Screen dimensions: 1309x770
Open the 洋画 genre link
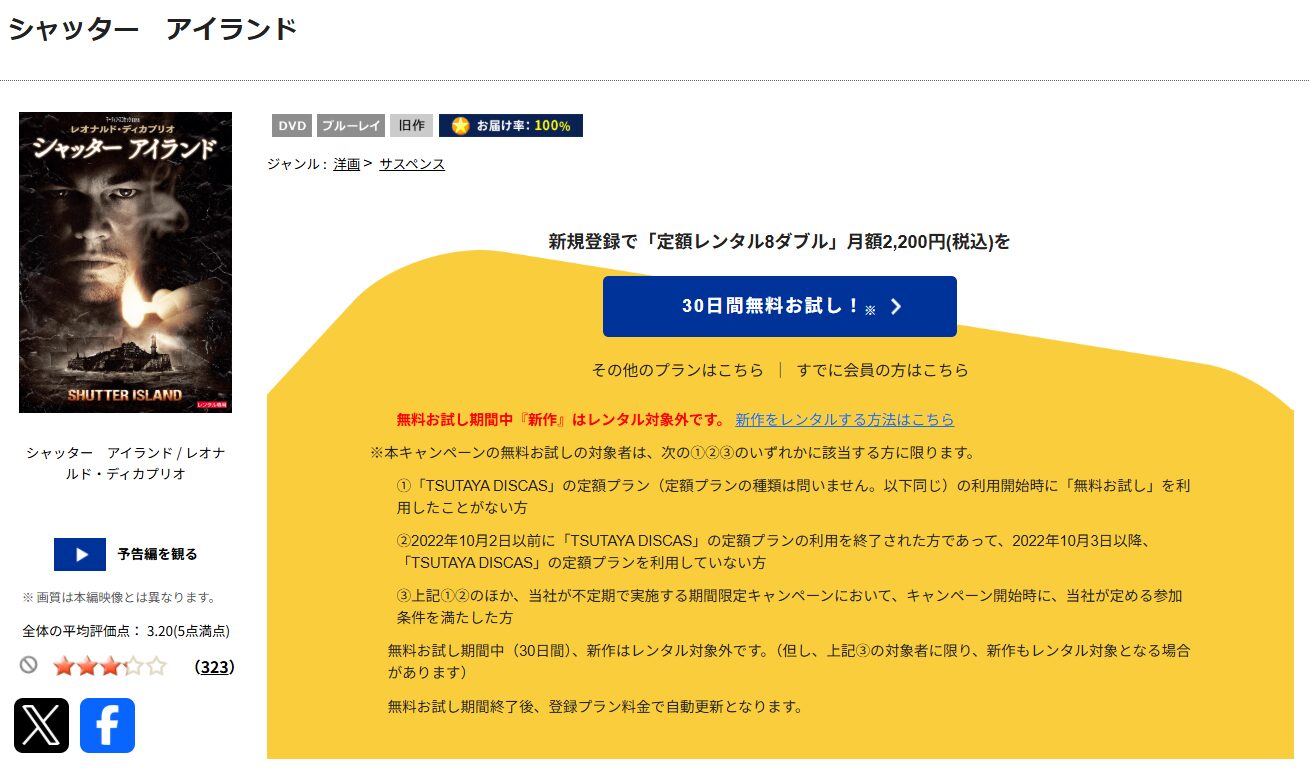[346, 164]
